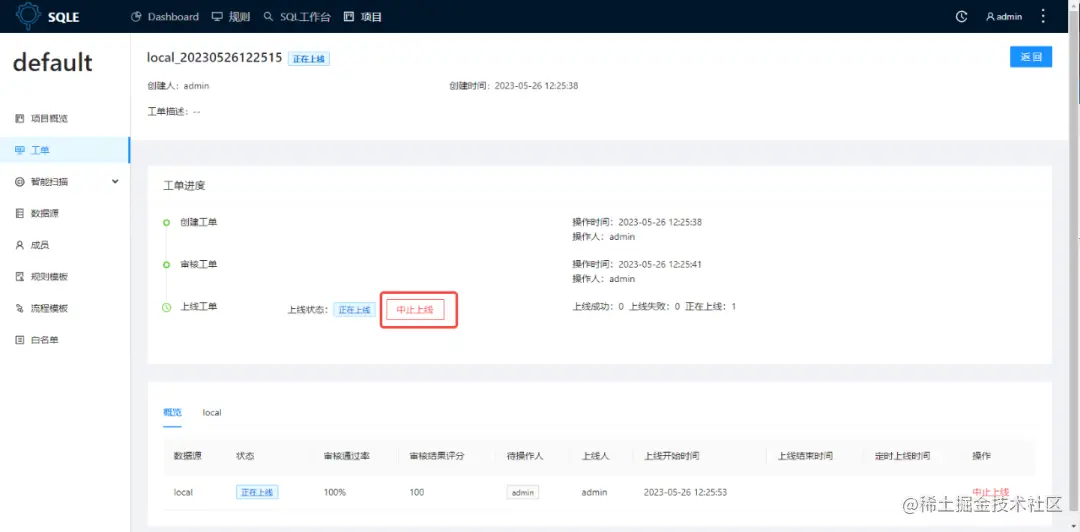
Task: Click the 2023-05-26 12:25:53 start time
Action: pos(685,492)
